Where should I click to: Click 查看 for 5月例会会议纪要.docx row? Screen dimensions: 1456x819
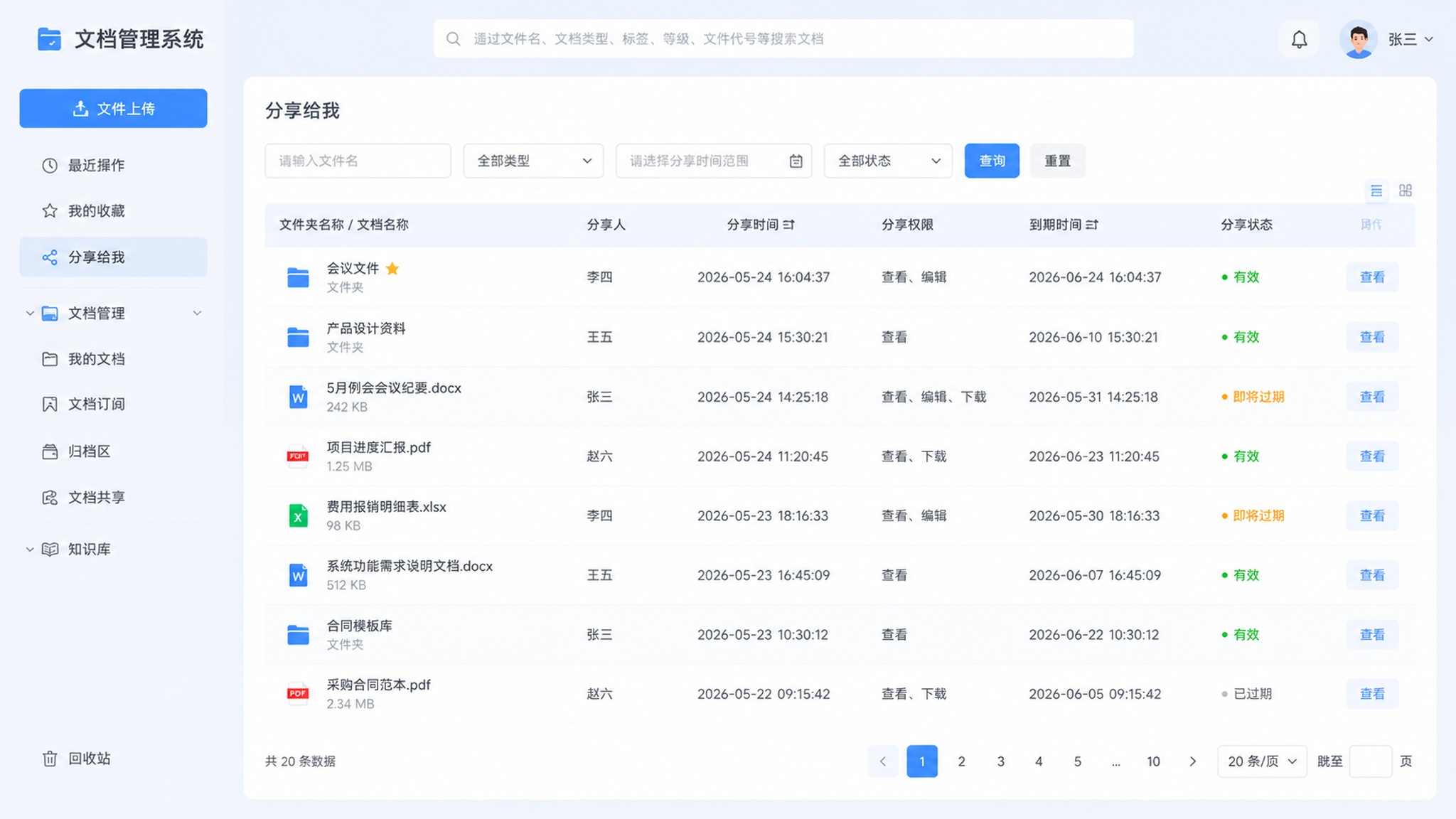pos(1372,397)
